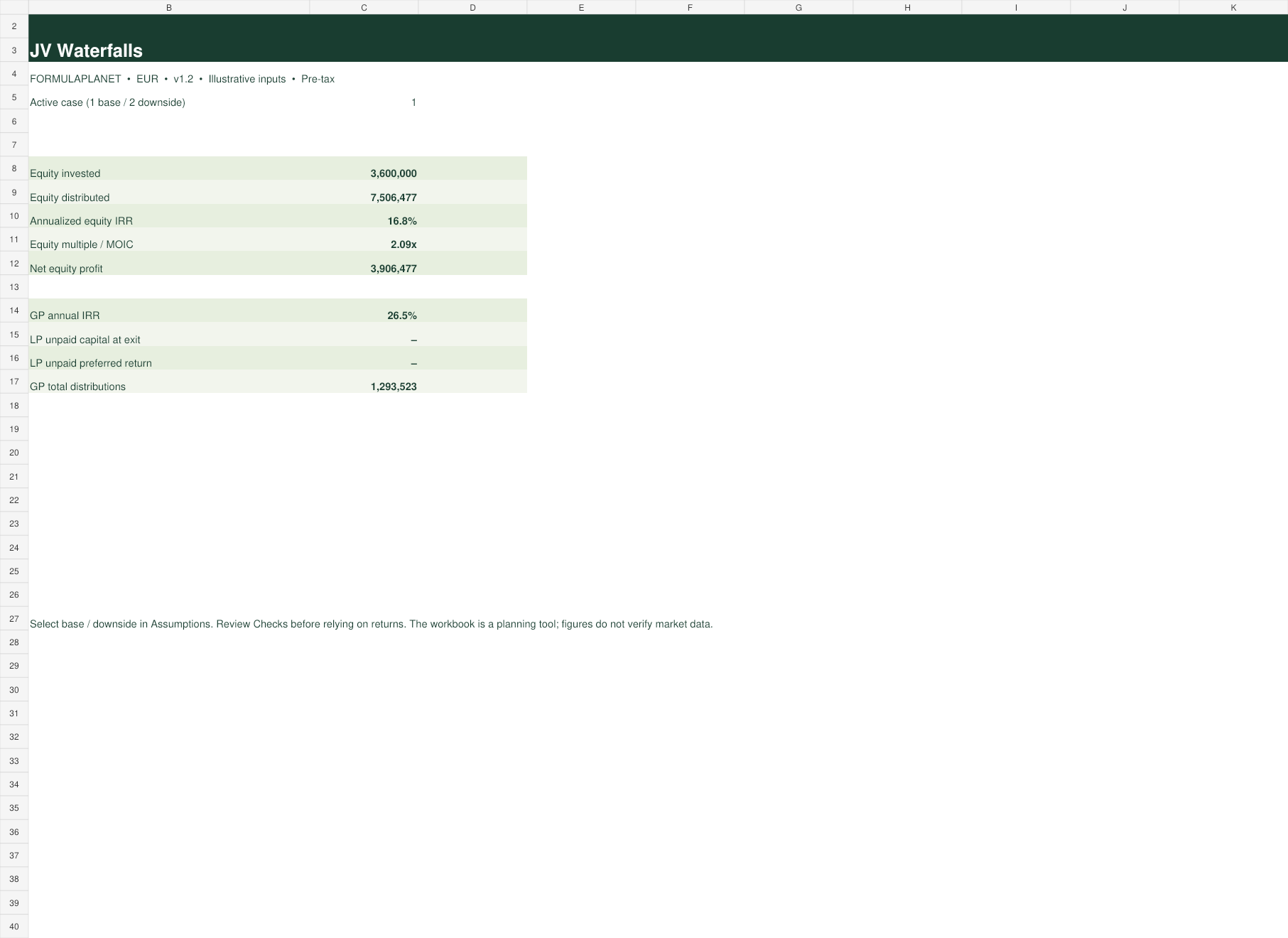1288x938 pixels.
Task: Select the GP total distributions label
Action: [77, 387]
